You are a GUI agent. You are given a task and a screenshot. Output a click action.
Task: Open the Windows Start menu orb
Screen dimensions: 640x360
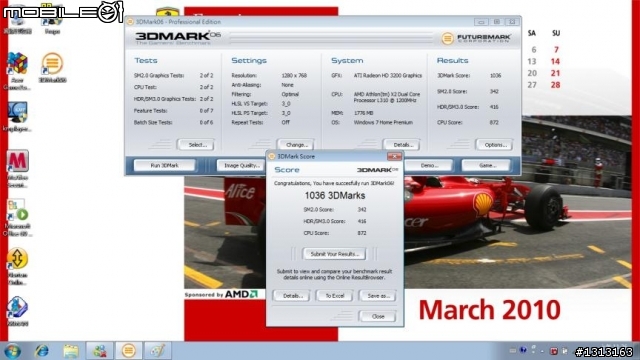click(12, 351)
